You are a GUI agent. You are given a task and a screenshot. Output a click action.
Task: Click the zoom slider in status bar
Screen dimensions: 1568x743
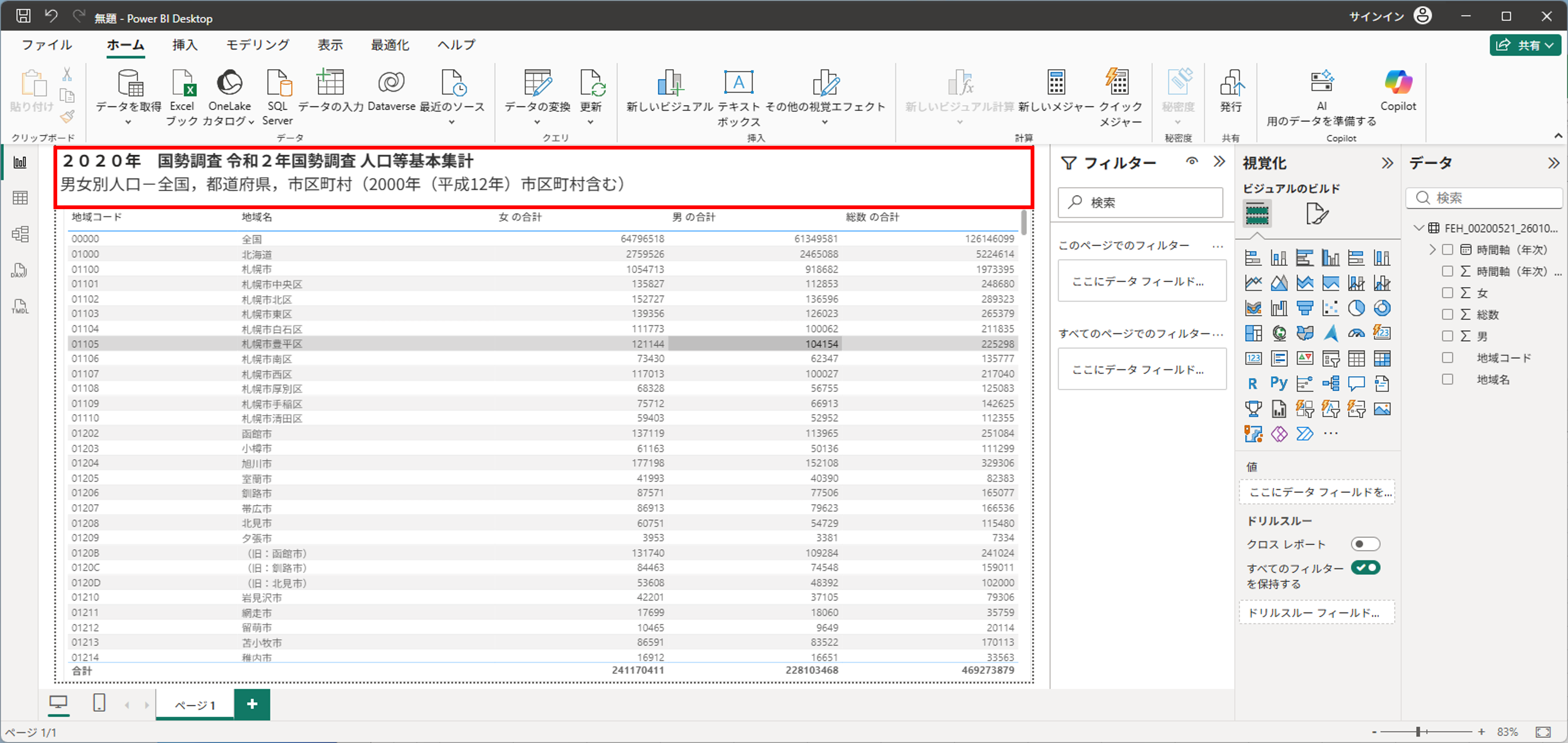[x=1418, y=731]
